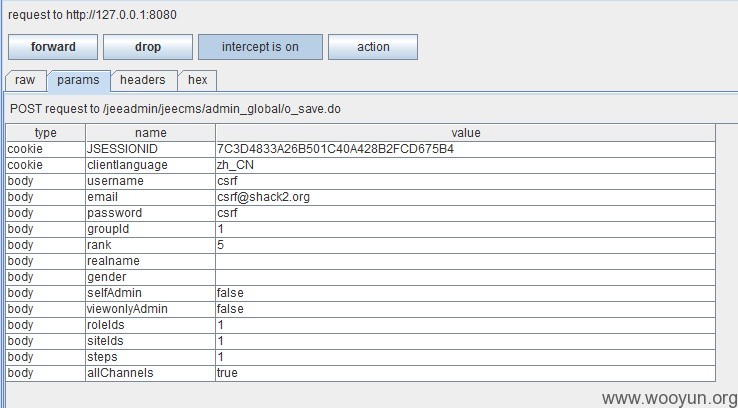Toggle the intercept is on button
This screenshot has width=738, height=408.
click(260, 47)
